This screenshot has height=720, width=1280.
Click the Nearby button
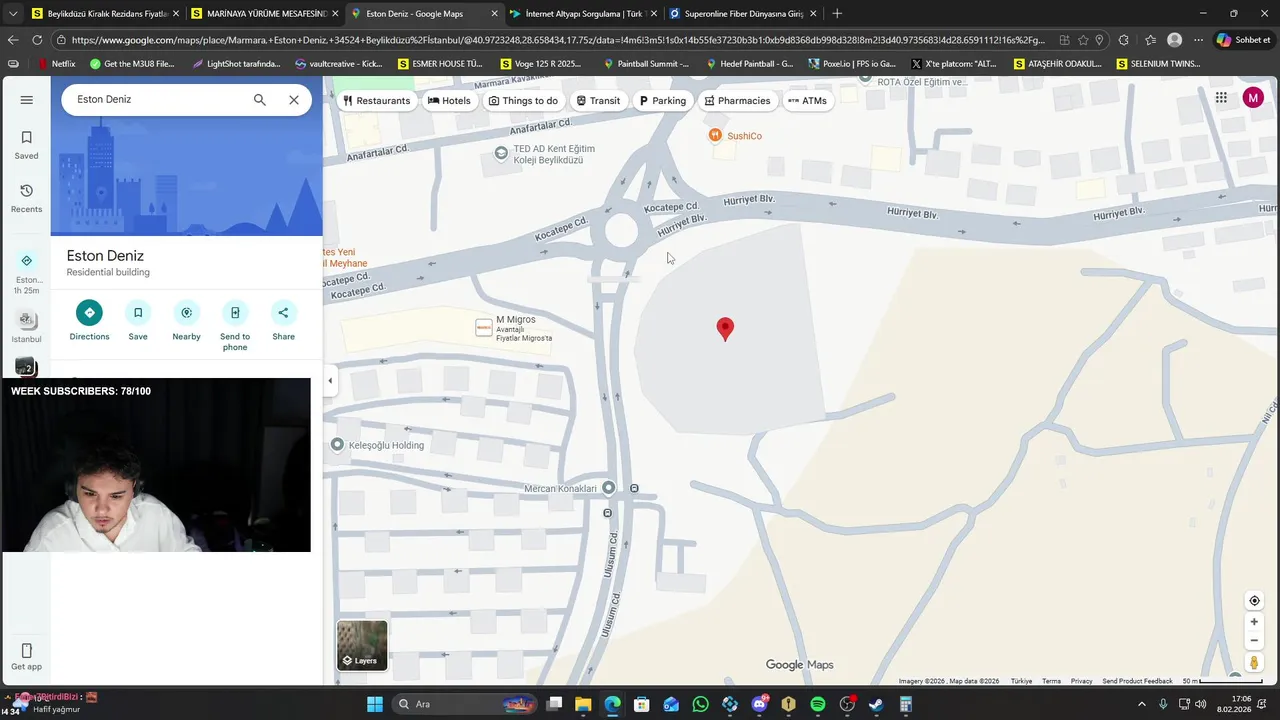coord(186,321)
